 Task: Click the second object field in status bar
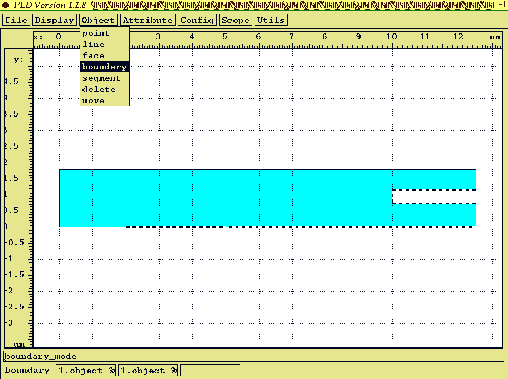click(x=148, y=370)
